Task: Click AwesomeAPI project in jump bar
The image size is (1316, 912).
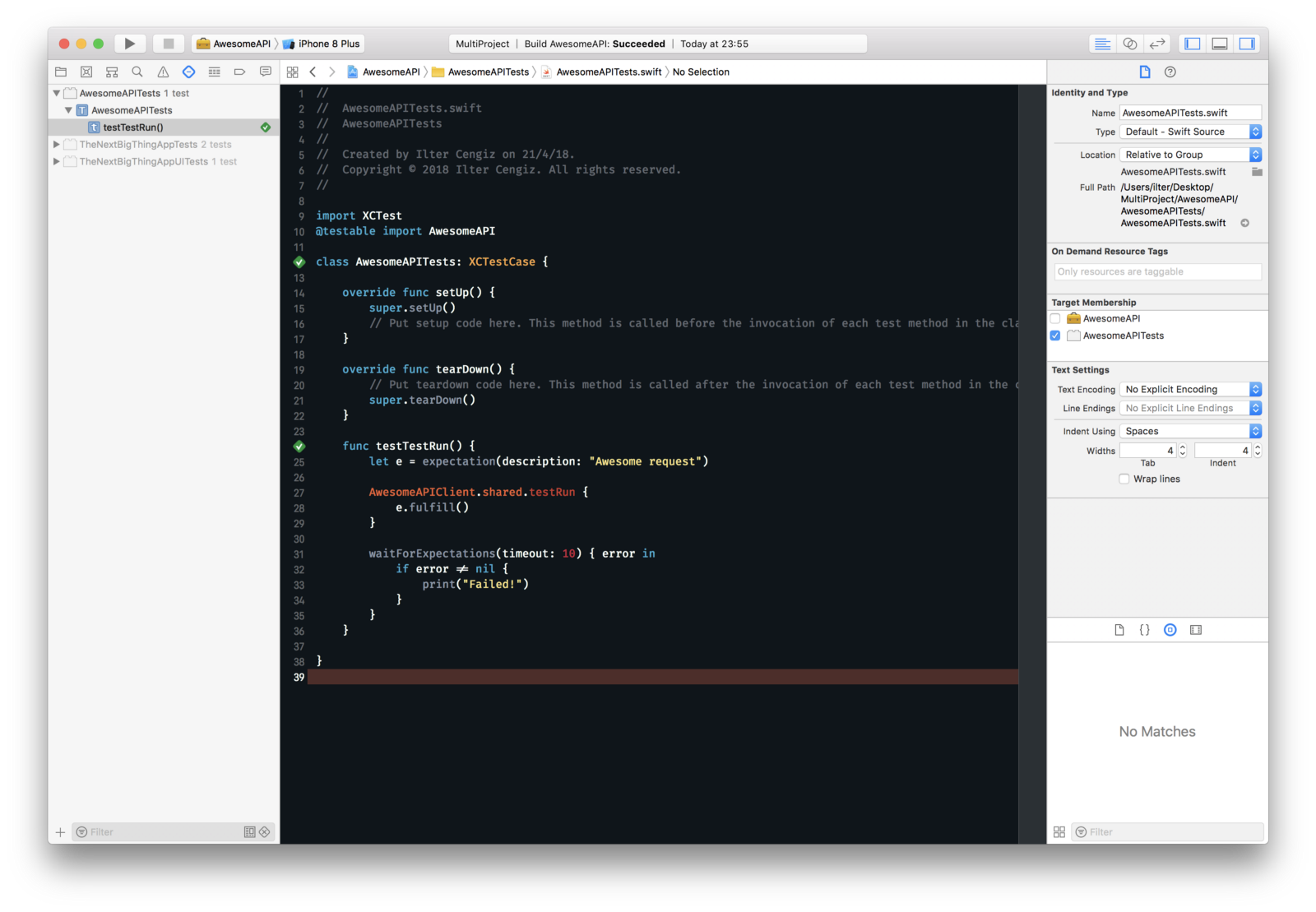Action: [383, 72]
